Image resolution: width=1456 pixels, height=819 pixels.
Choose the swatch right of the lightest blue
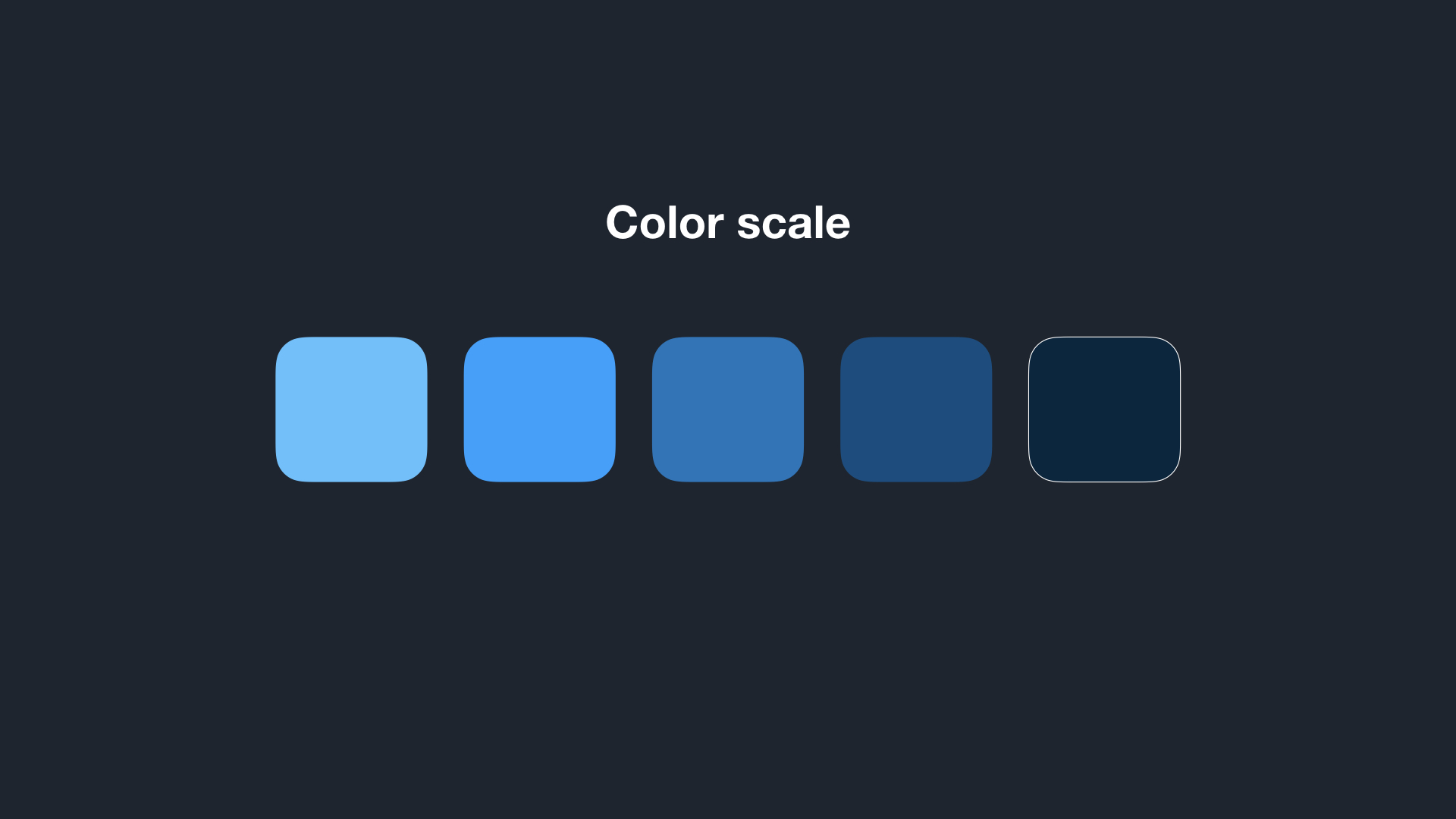[x=539, y=409]
